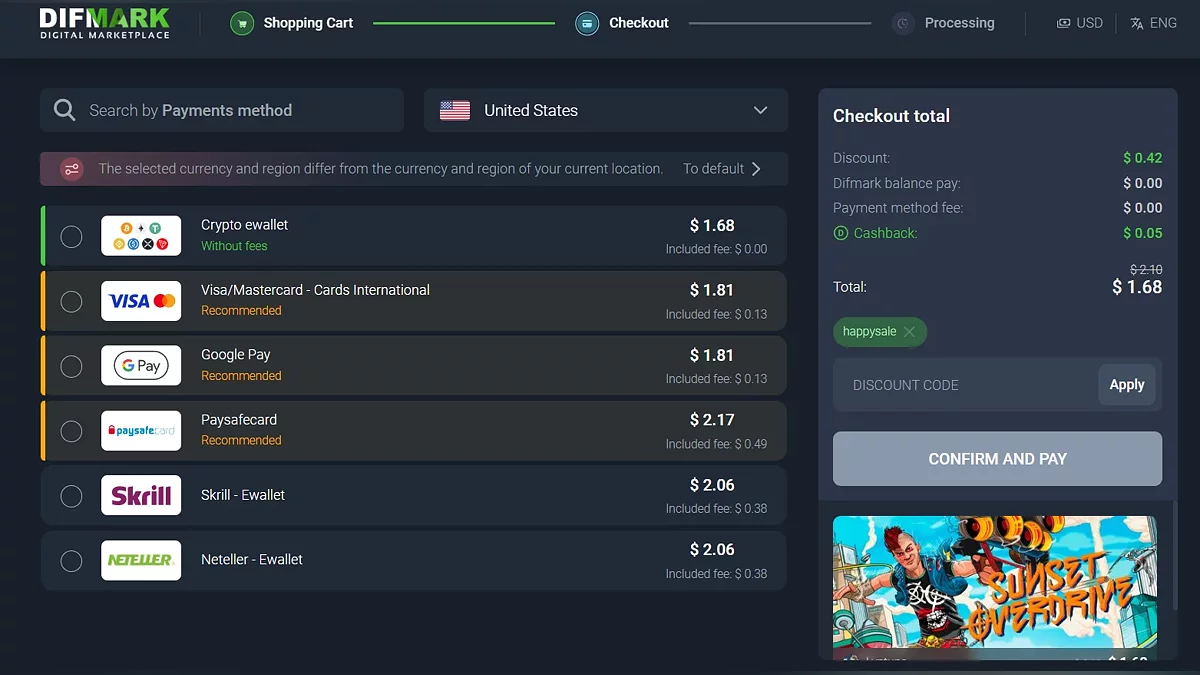Click the Visa/Mastercard logo
Screen dimensions: 1200x675
click(141, 301)
